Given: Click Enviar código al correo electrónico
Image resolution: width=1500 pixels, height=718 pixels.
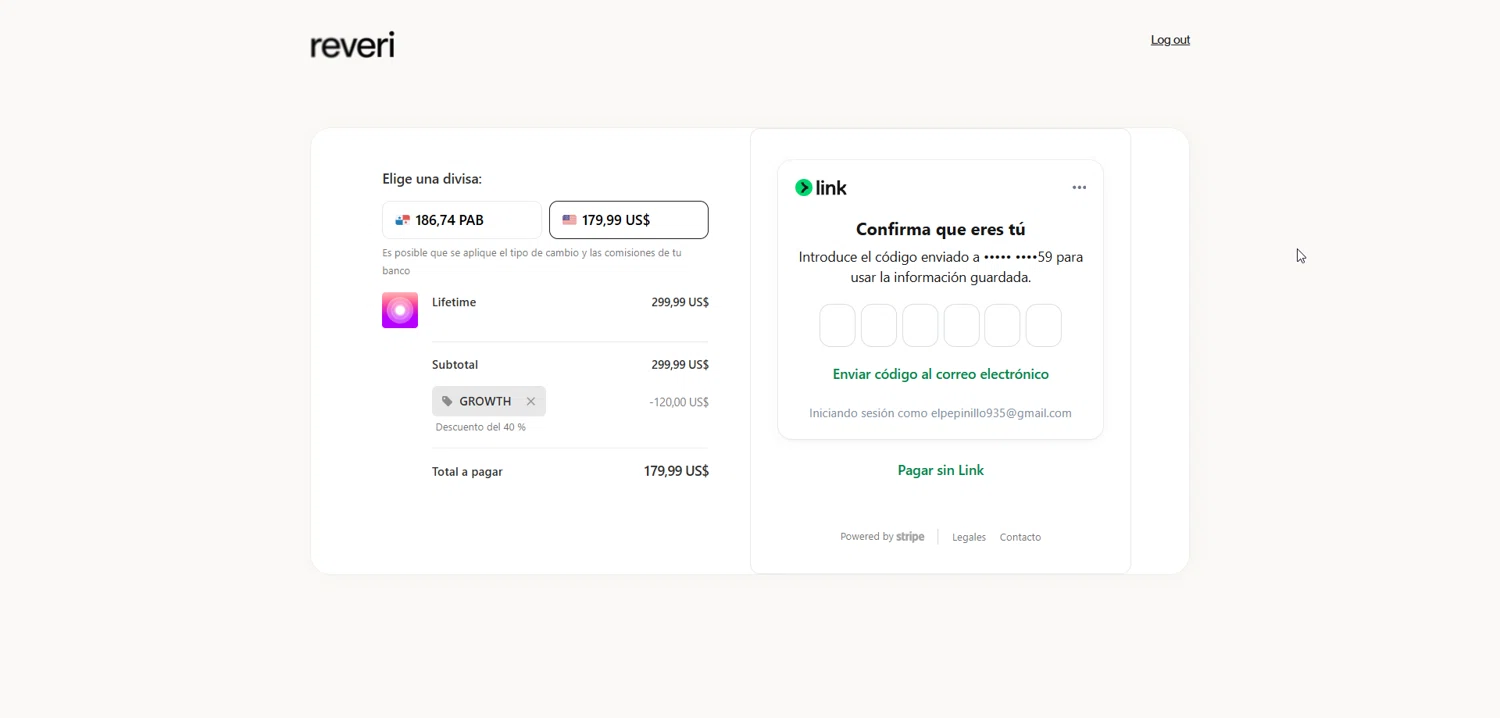Looking at the screenshot, I should 941,374.
